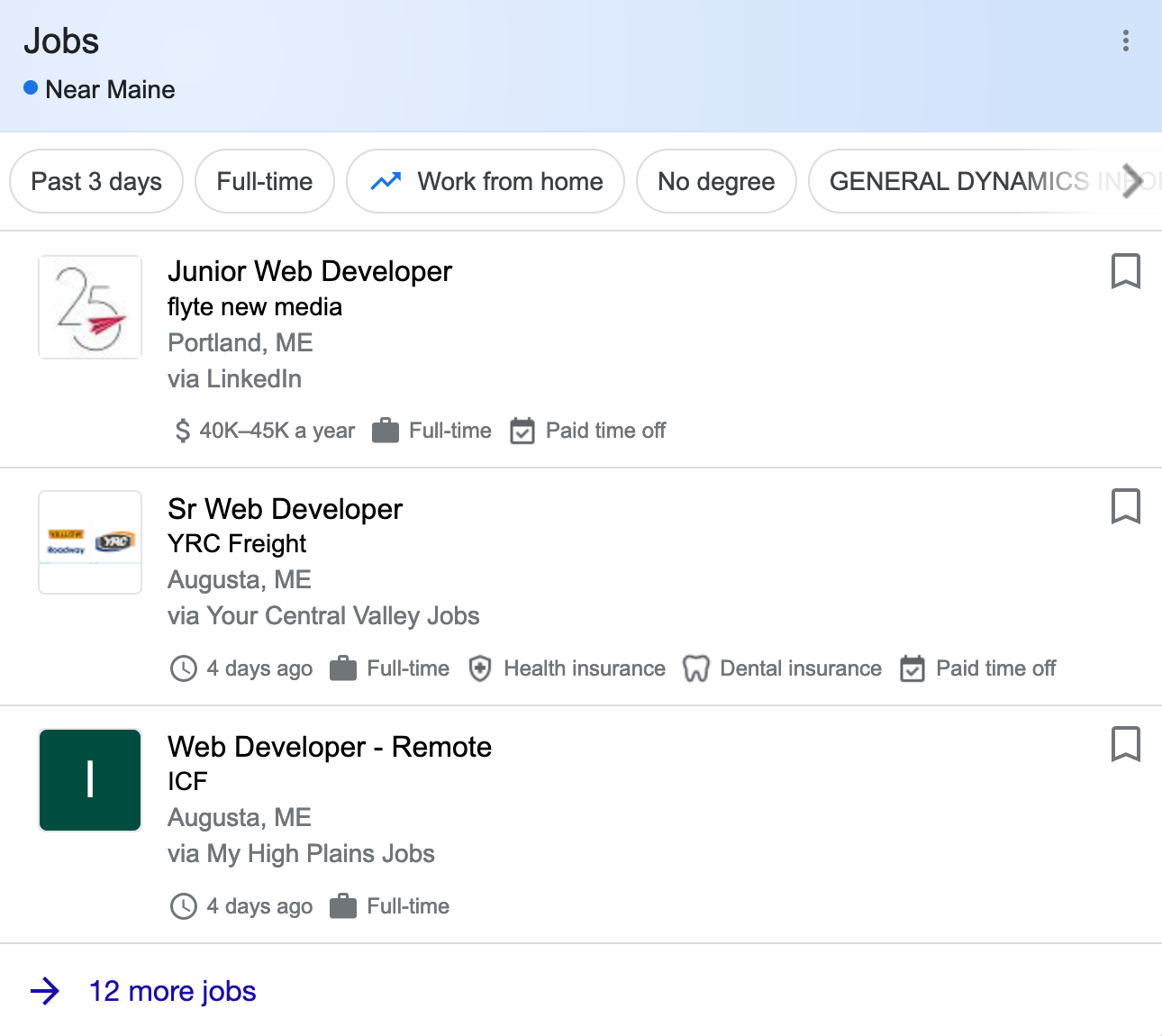Bookmark the Web Developer - Remote job

coord(1124,744)
